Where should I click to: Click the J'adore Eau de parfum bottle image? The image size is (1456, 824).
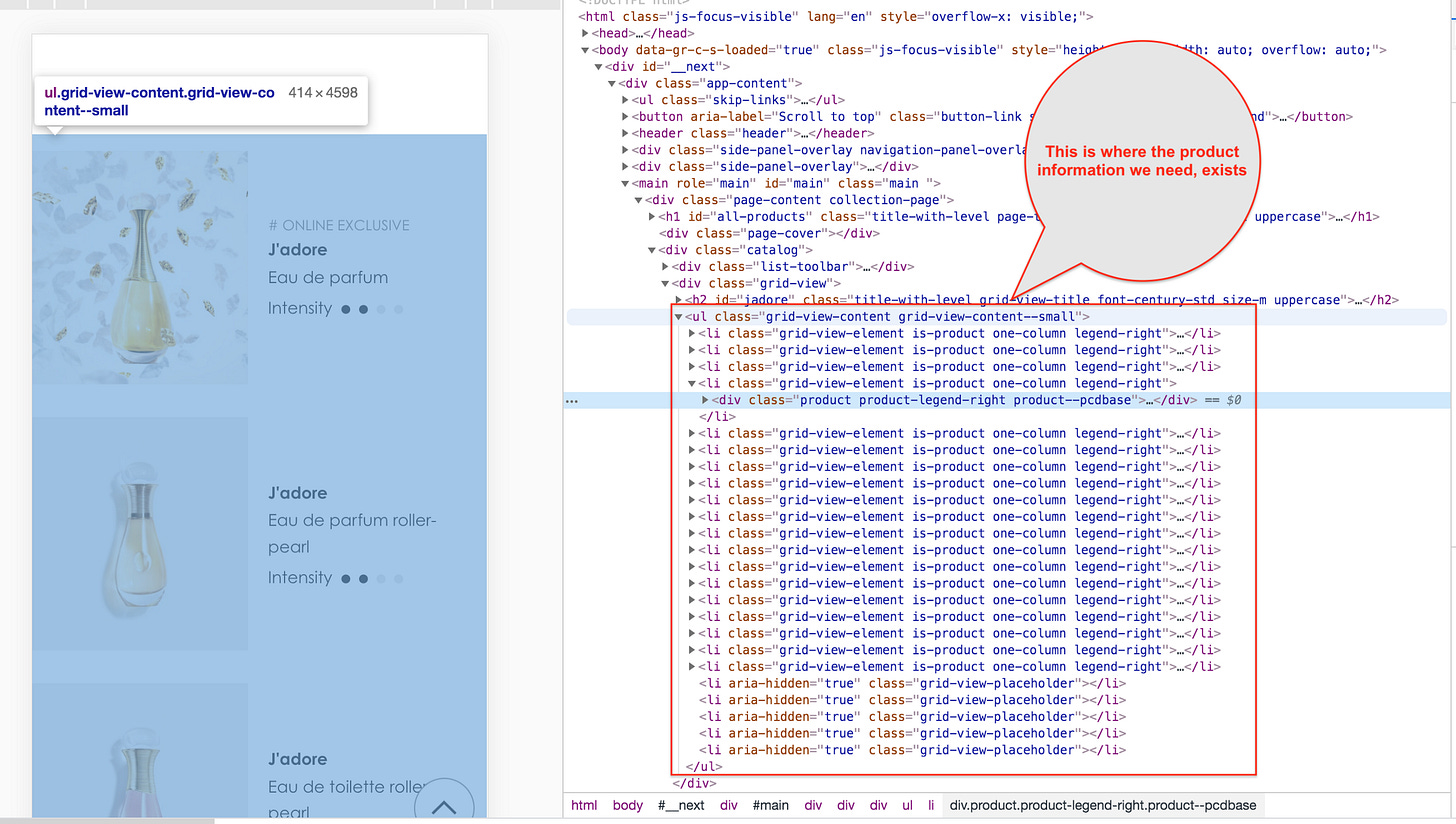(x=140, y=267)
